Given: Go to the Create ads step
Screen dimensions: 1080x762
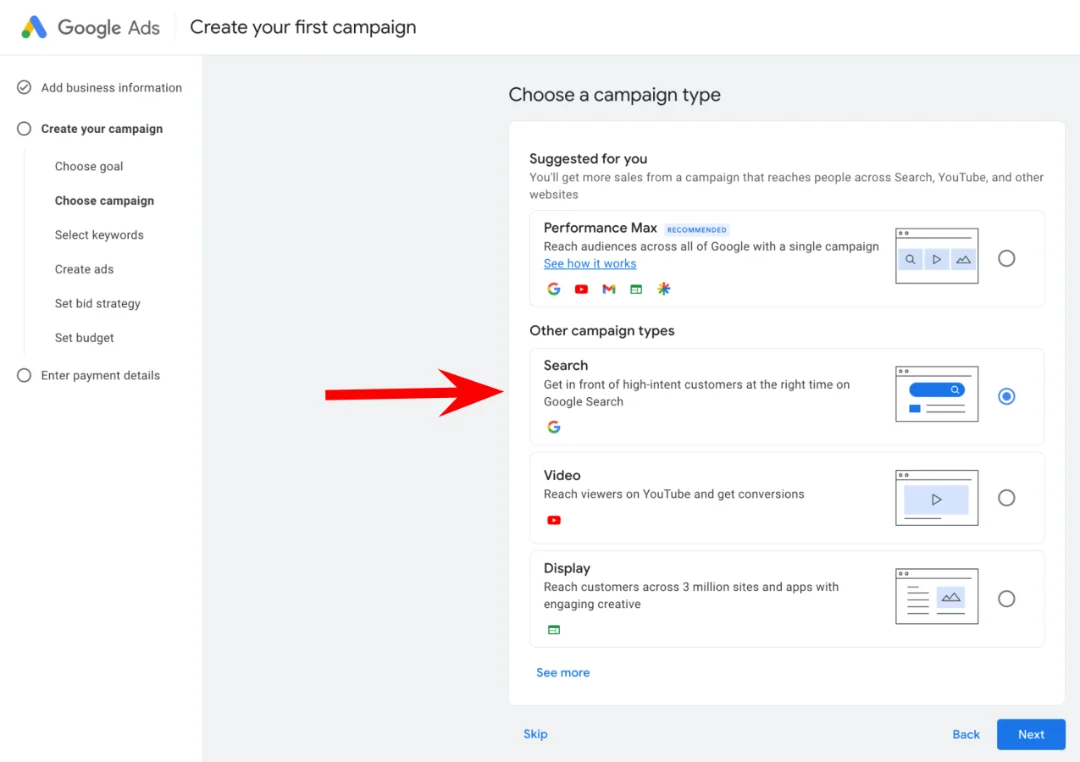Looking at the screenshot, I should tap(84, 269).
